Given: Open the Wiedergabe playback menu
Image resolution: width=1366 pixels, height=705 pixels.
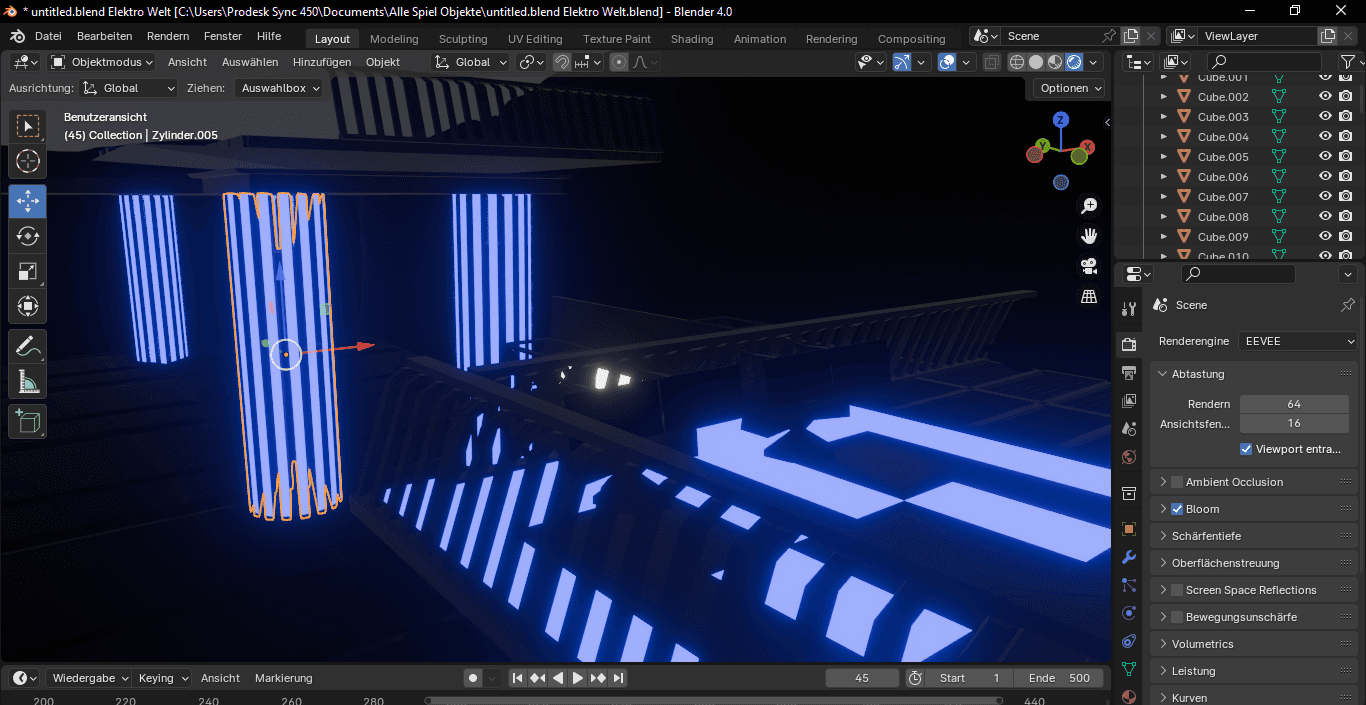Looking at the screenshot, I should point(89,678).
